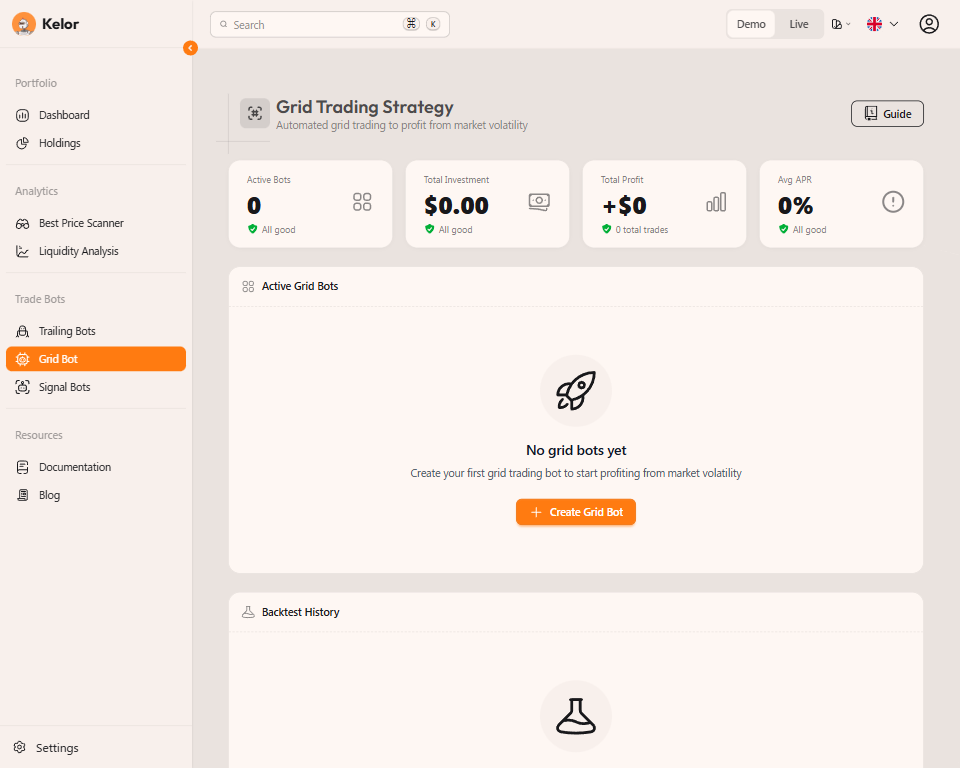Focus the Search input field
Viewport: 960px width, 768px height.
point(315,24)
